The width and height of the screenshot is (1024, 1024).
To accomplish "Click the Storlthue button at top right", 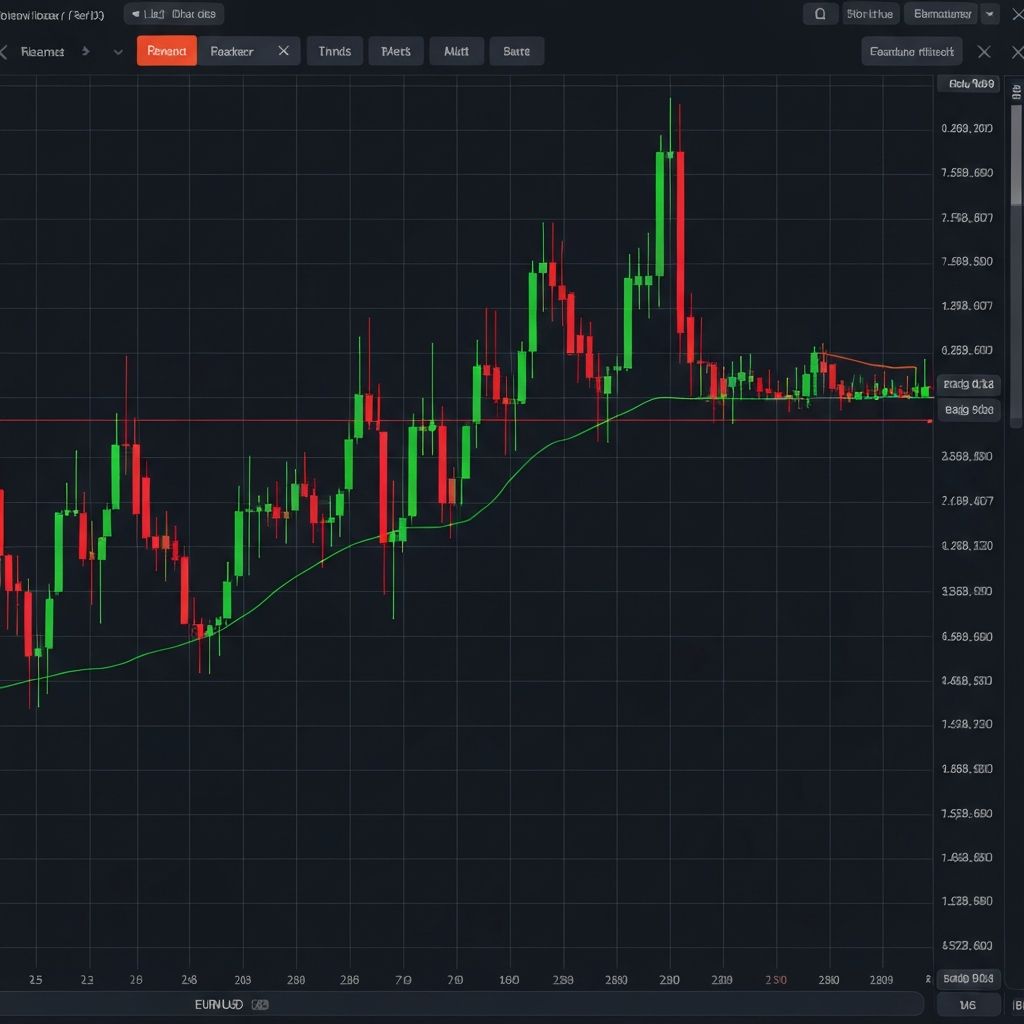I will pos(869,14).
